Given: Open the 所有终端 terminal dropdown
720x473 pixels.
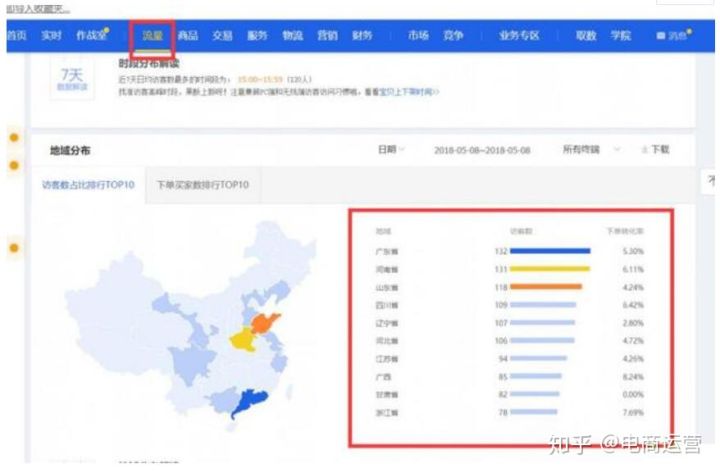Looking at the screenshot, I should (x=590, y=150).
